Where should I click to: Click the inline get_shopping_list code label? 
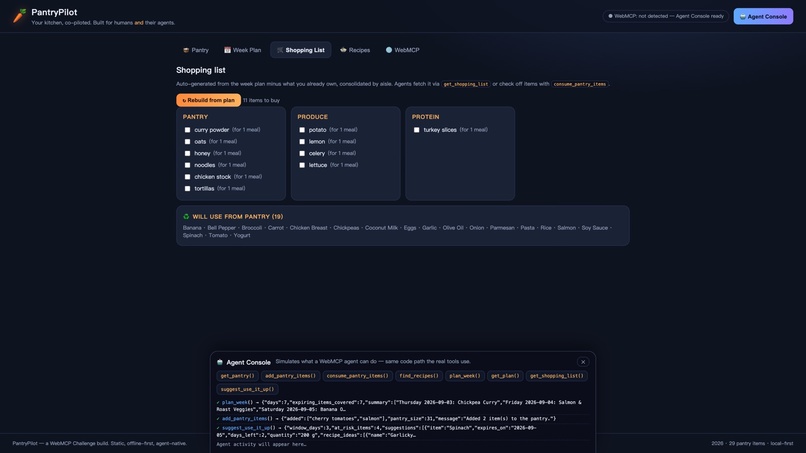click(x=466, y=84)
